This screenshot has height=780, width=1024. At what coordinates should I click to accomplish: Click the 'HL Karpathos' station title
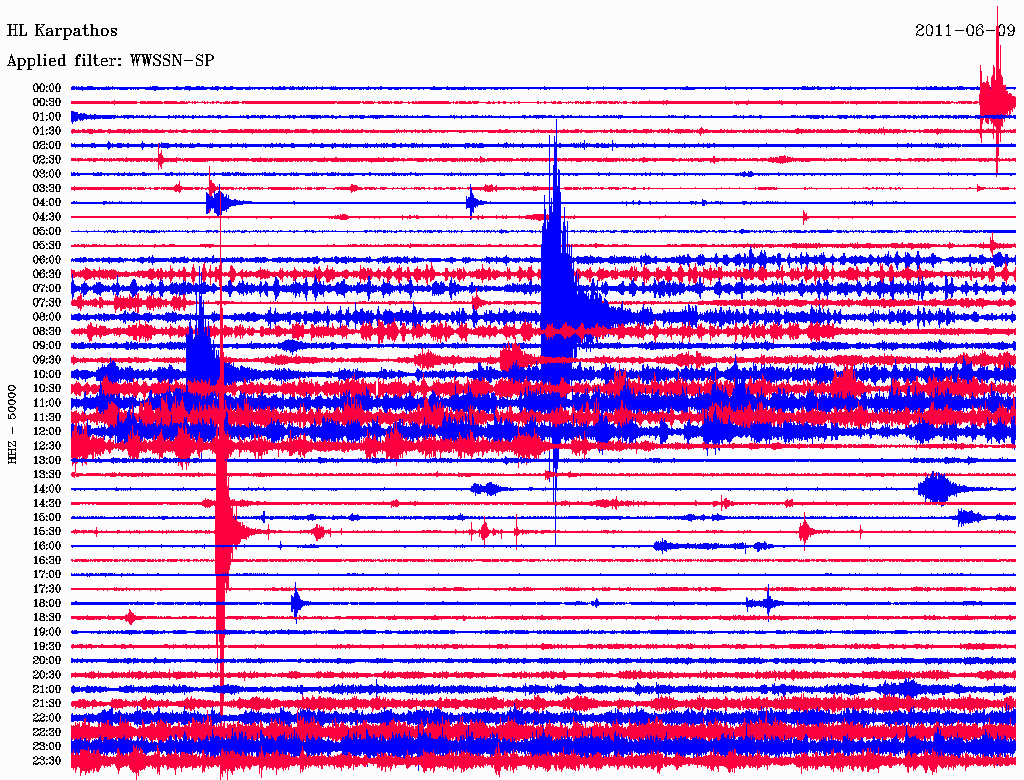62,31
